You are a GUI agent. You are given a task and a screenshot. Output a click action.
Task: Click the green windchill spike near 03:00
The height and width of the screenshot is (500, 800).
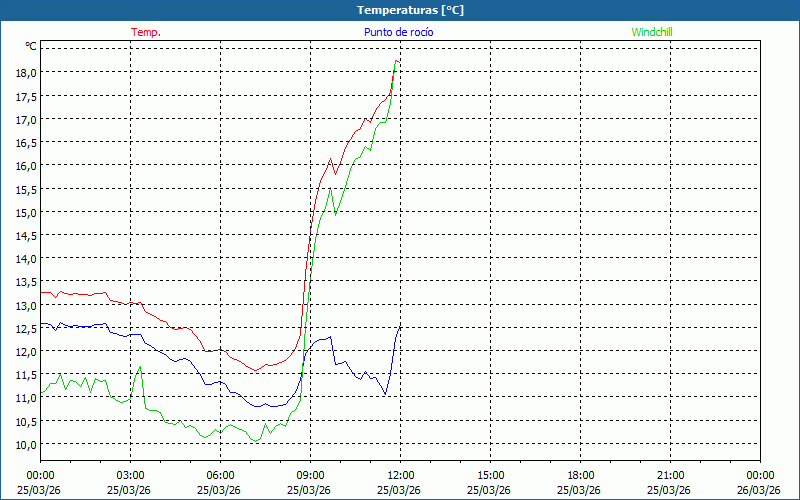point(140,367)
